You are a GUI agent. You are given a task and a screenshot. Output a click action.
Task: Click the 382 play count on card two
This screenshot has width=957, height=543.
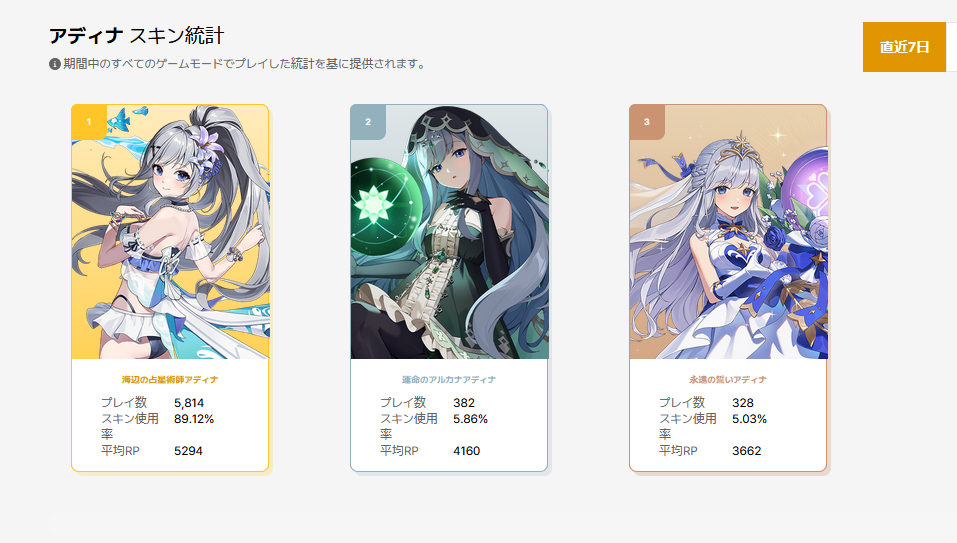click(x=464, y=403)
